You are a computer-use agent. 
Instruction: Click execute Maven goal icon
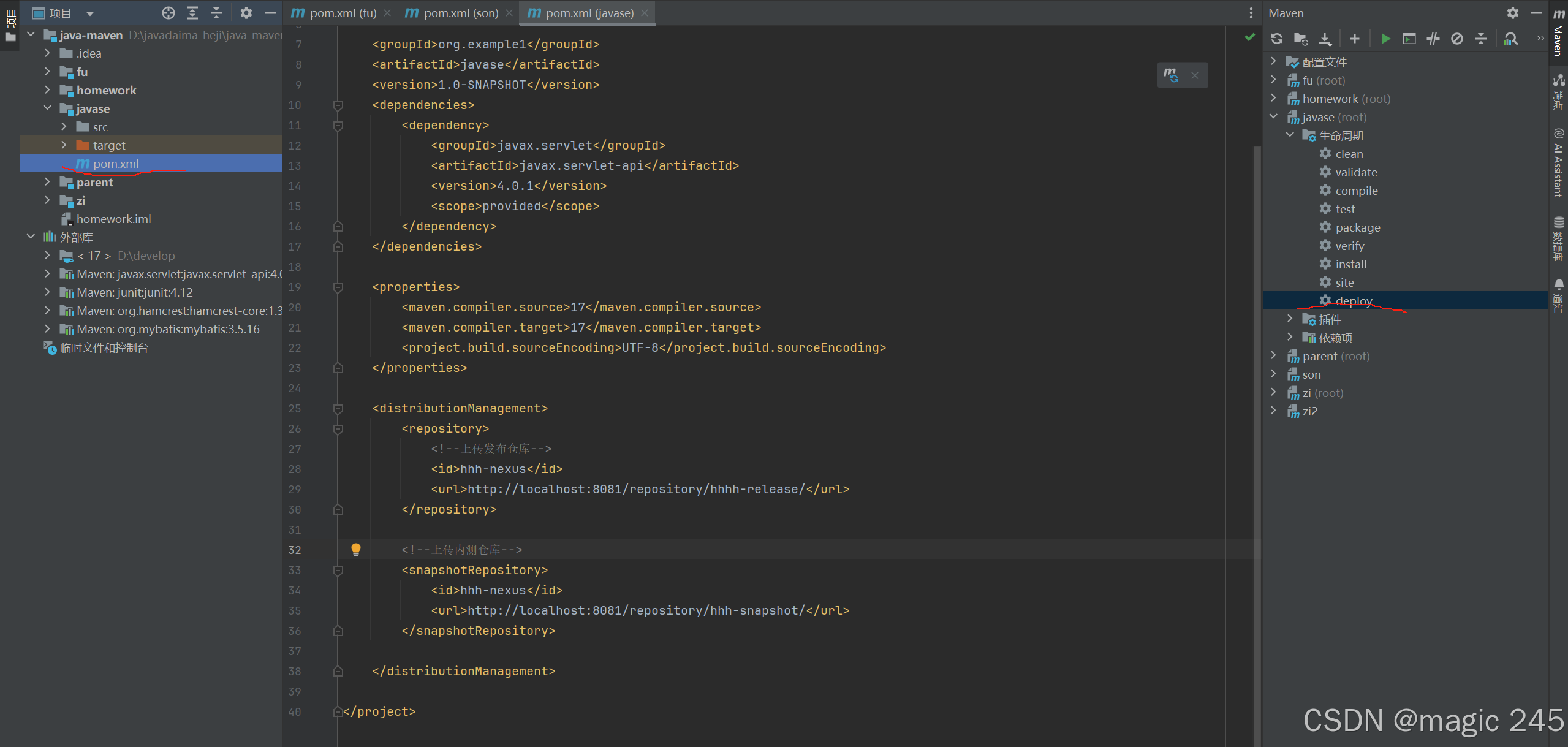pyautogui.click(x=1409, y=39)
